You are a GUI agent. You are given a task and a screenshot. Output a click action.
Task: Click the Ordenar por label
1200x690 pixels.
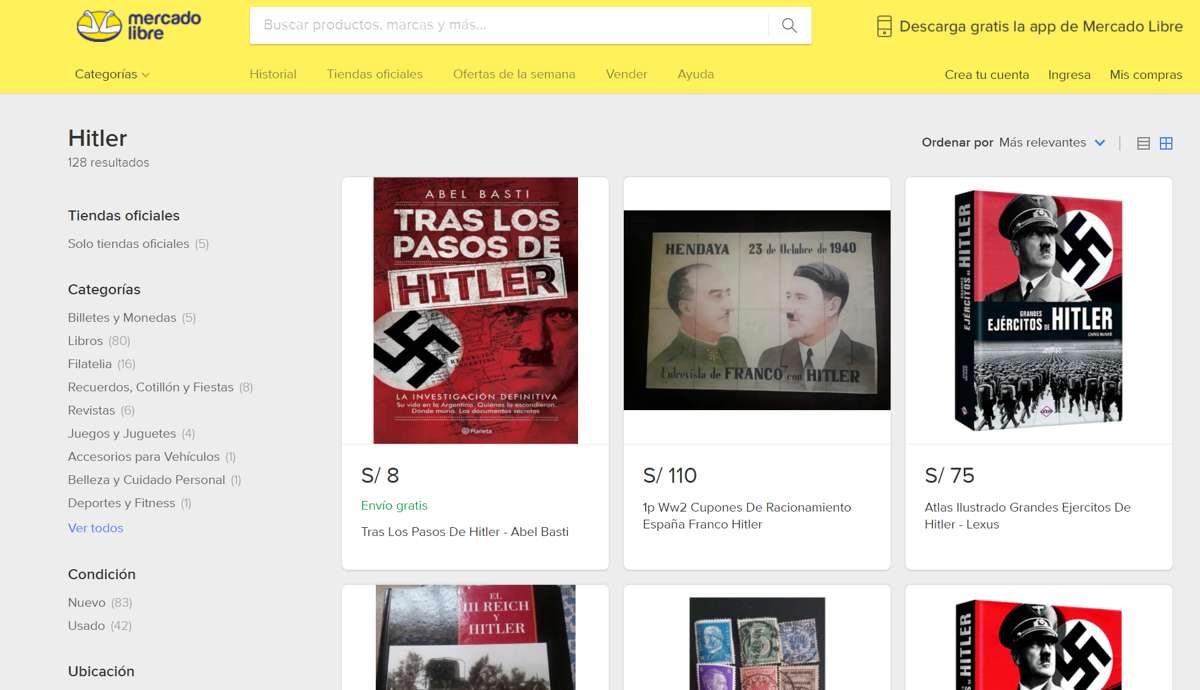tap(958, 143)
